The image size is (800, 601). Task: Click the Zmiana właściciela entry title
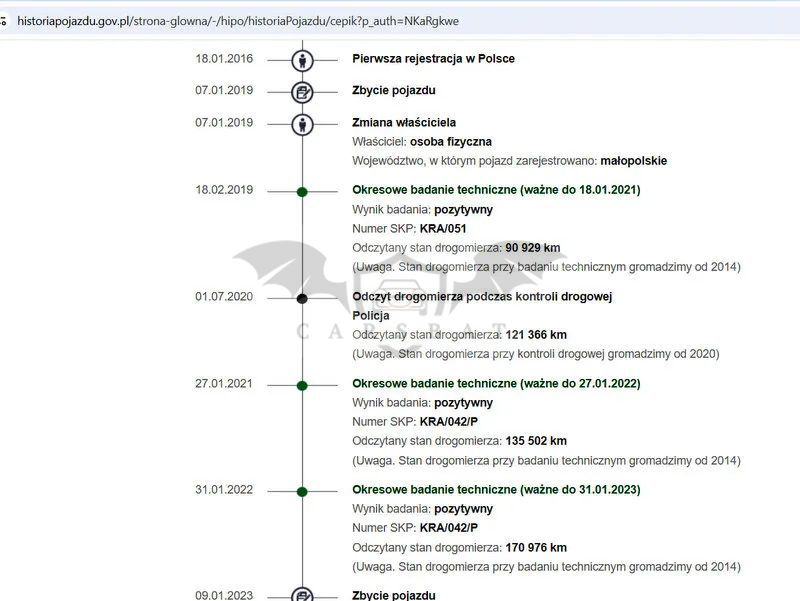[x=404, y=123]
